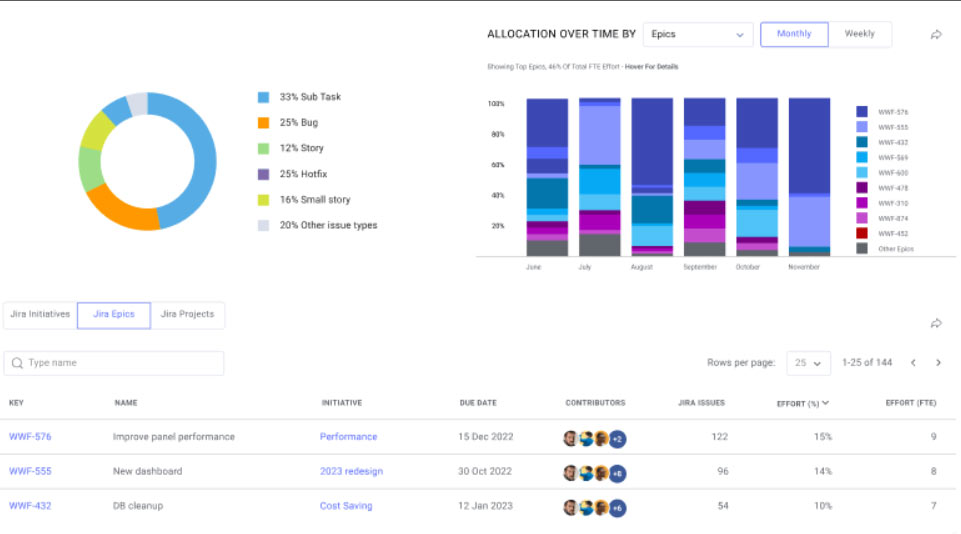Click the extra contributors badge in DB cleanup row
This screenshot has width=961, height=534.
pyautogui.click(x=617, y=507)
